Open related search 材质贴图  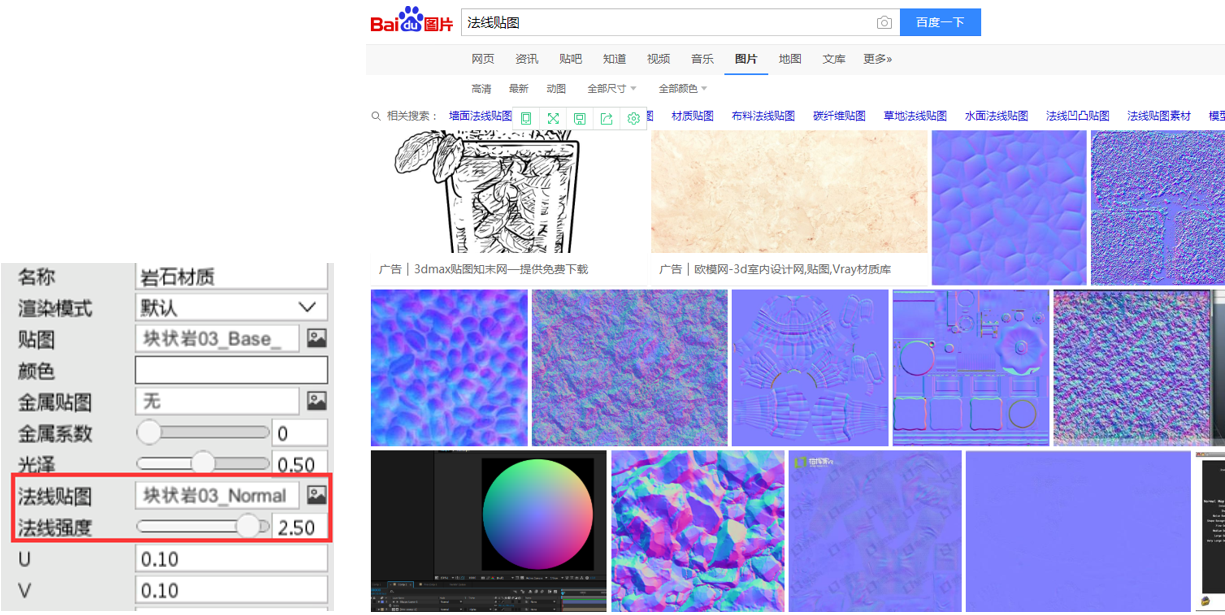[693, 116]
